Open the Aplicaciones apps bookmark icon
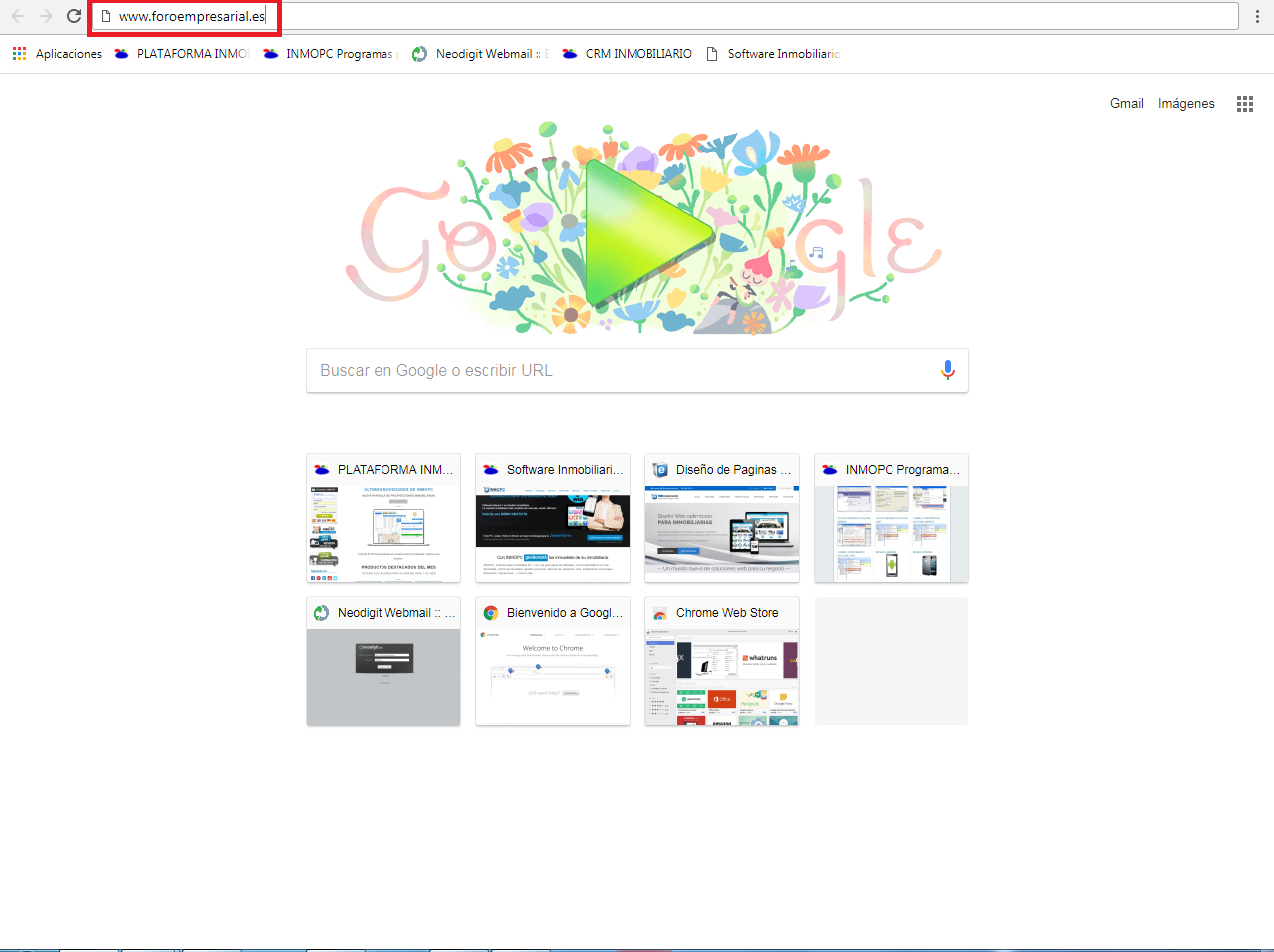The height and width of the screenshot is (952, 1274). (20, 54)
